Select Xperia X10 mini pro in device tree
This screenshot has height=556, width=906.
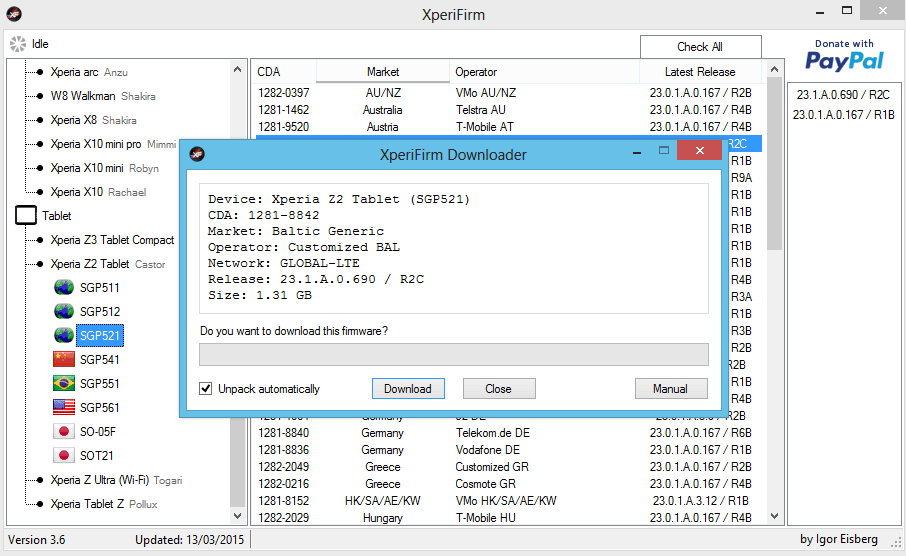(113, 144)
